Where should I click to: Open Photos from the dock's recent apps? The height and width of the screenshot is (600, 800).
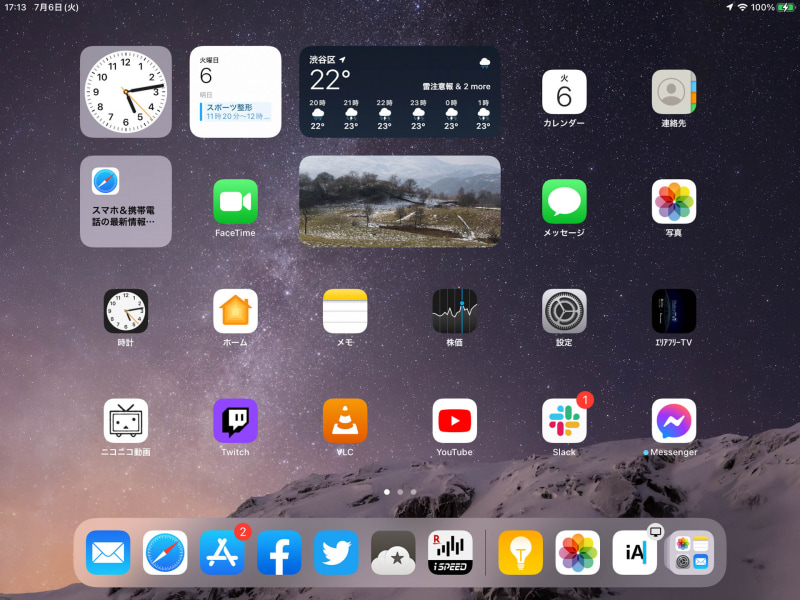coord(578,553)
